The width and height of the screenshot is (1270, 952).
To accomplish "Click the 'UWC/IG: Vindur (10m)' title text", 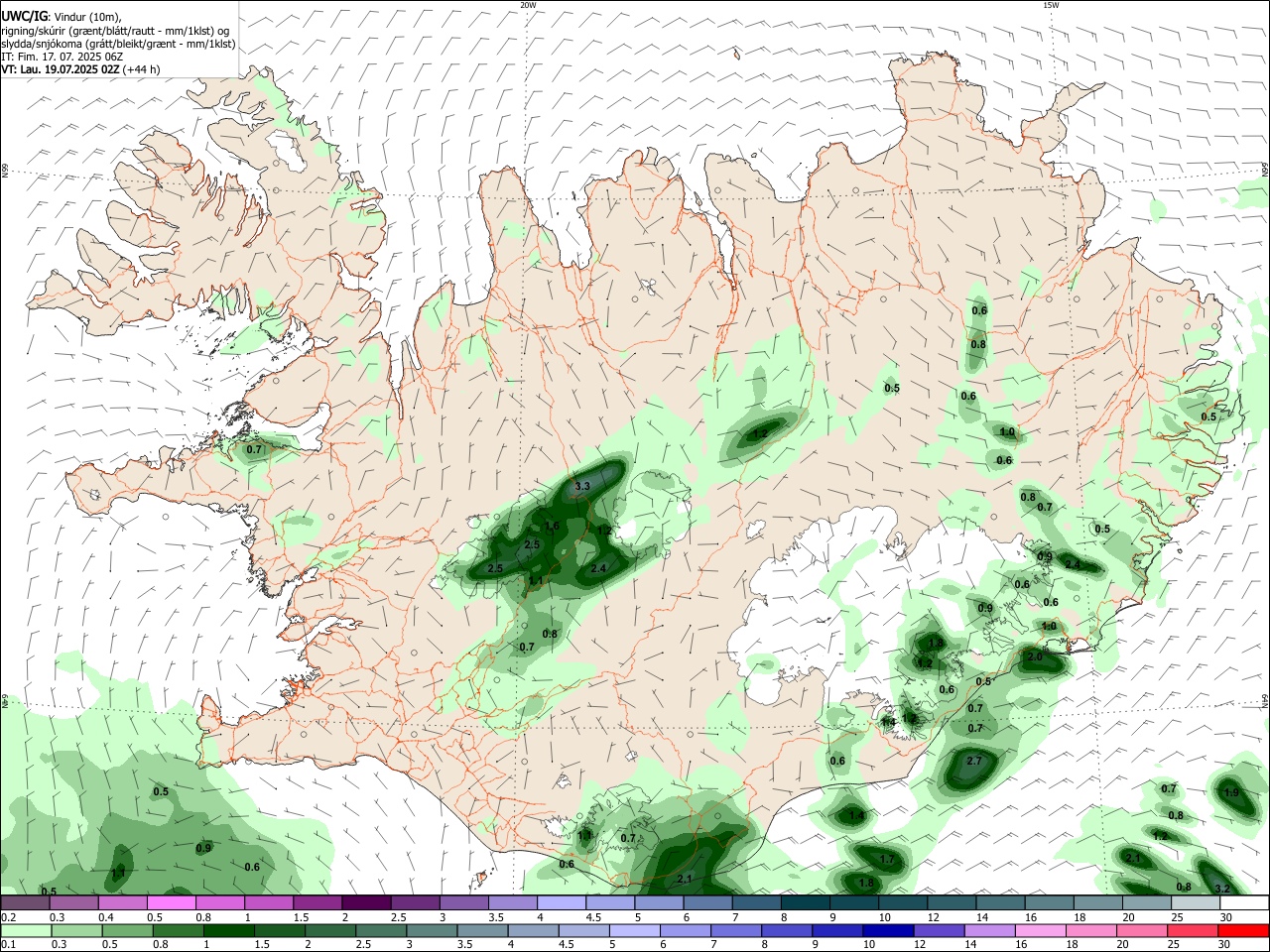I will [x=61, y=16].
